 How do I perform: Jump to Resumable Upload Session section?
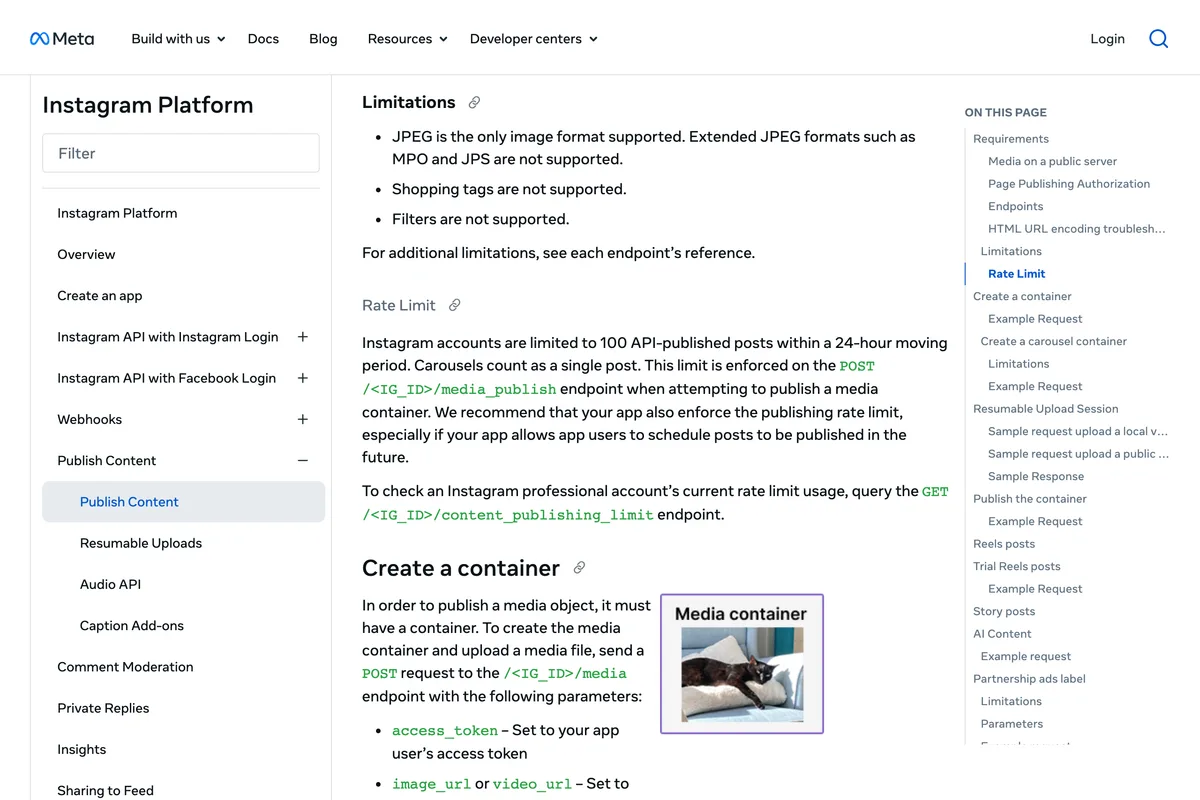[1046, 409]
